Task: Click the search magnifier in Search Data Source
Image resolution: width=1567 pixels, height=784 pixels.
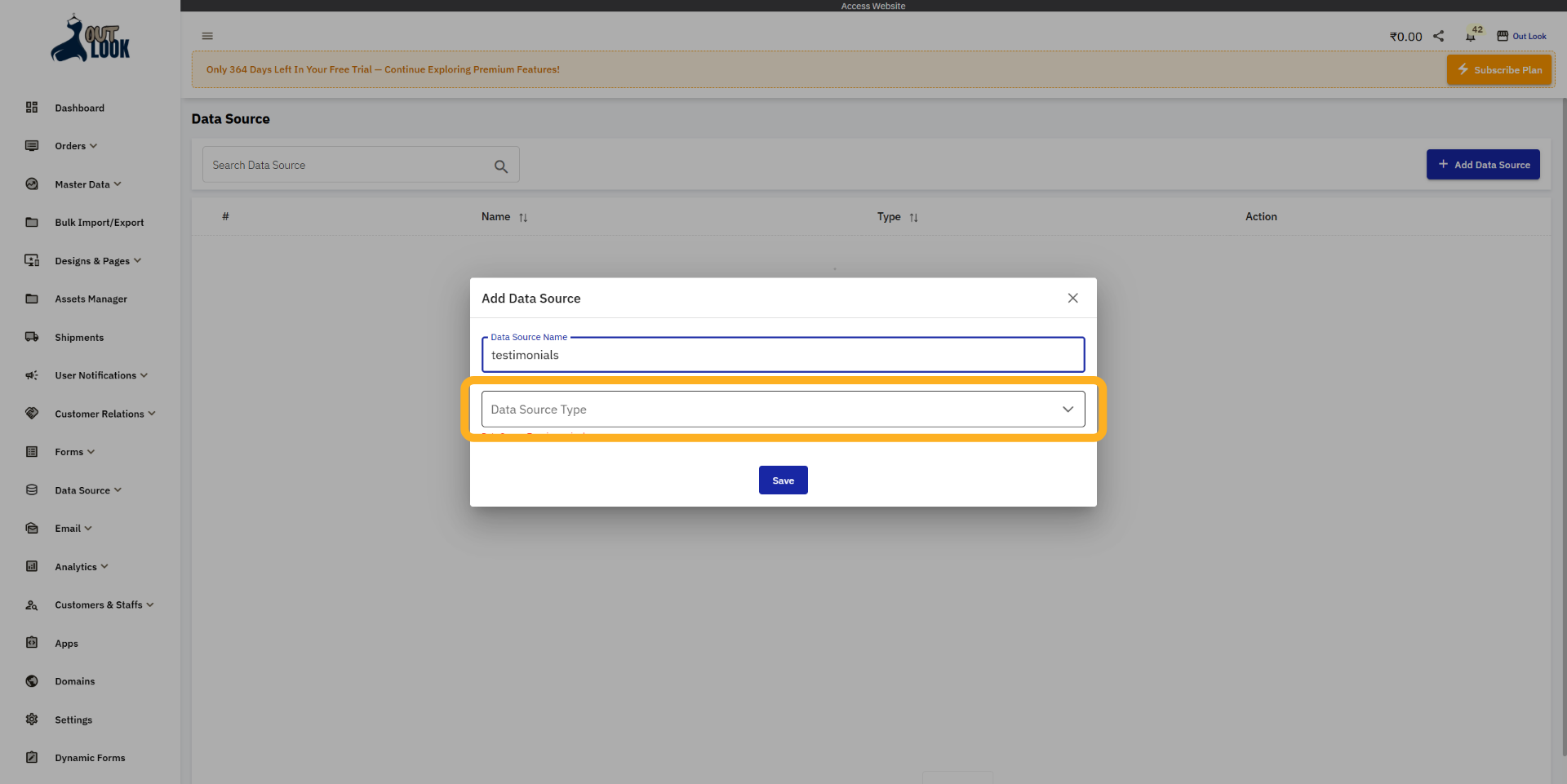Action: pos(500,165)
